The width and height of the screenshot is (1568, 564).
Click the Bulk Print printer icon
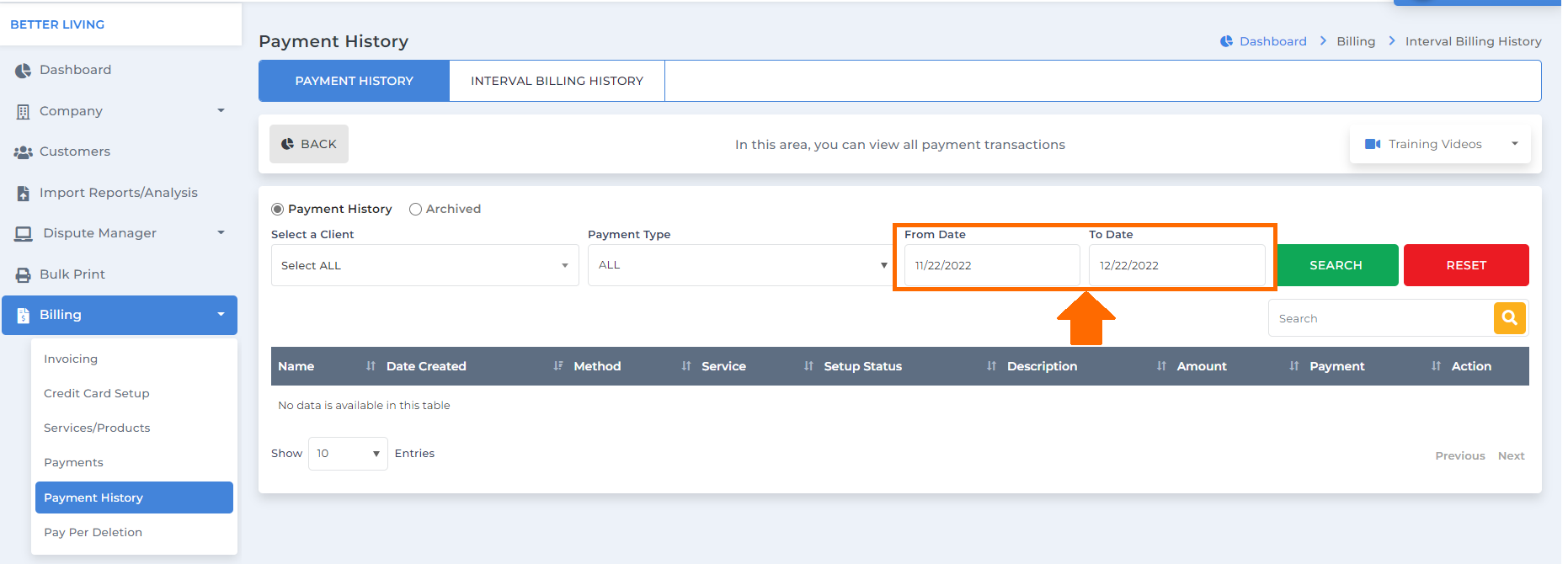point(23,275)
